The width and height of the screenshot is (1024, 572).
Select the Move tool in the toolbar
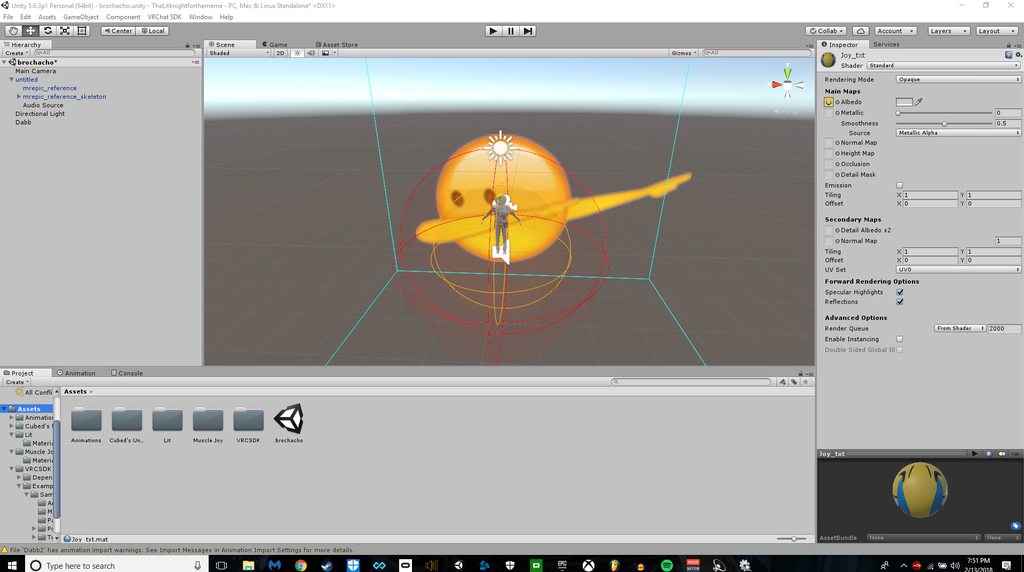pos(31,31)
